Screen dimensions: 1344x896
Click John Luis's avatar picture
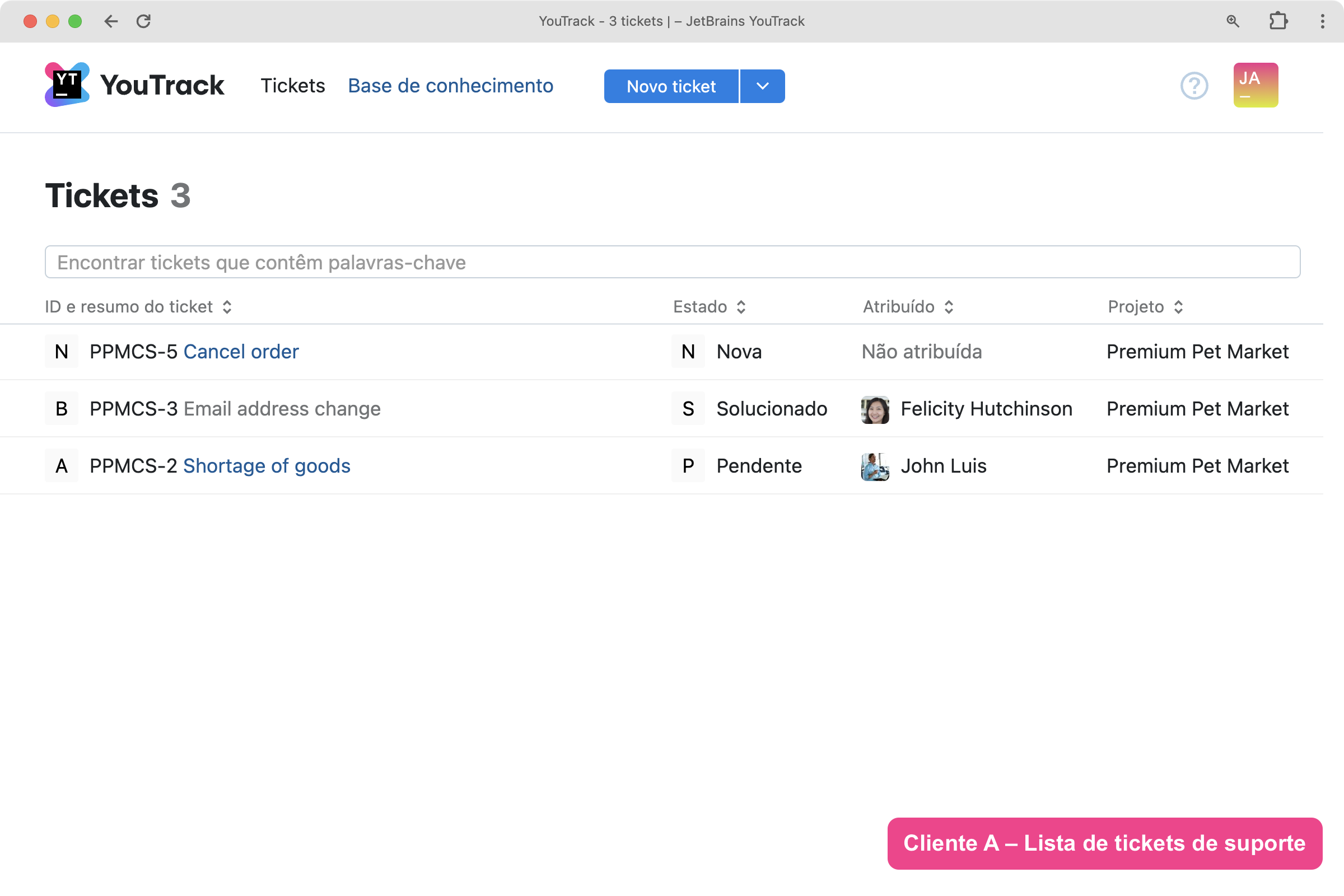874,466
